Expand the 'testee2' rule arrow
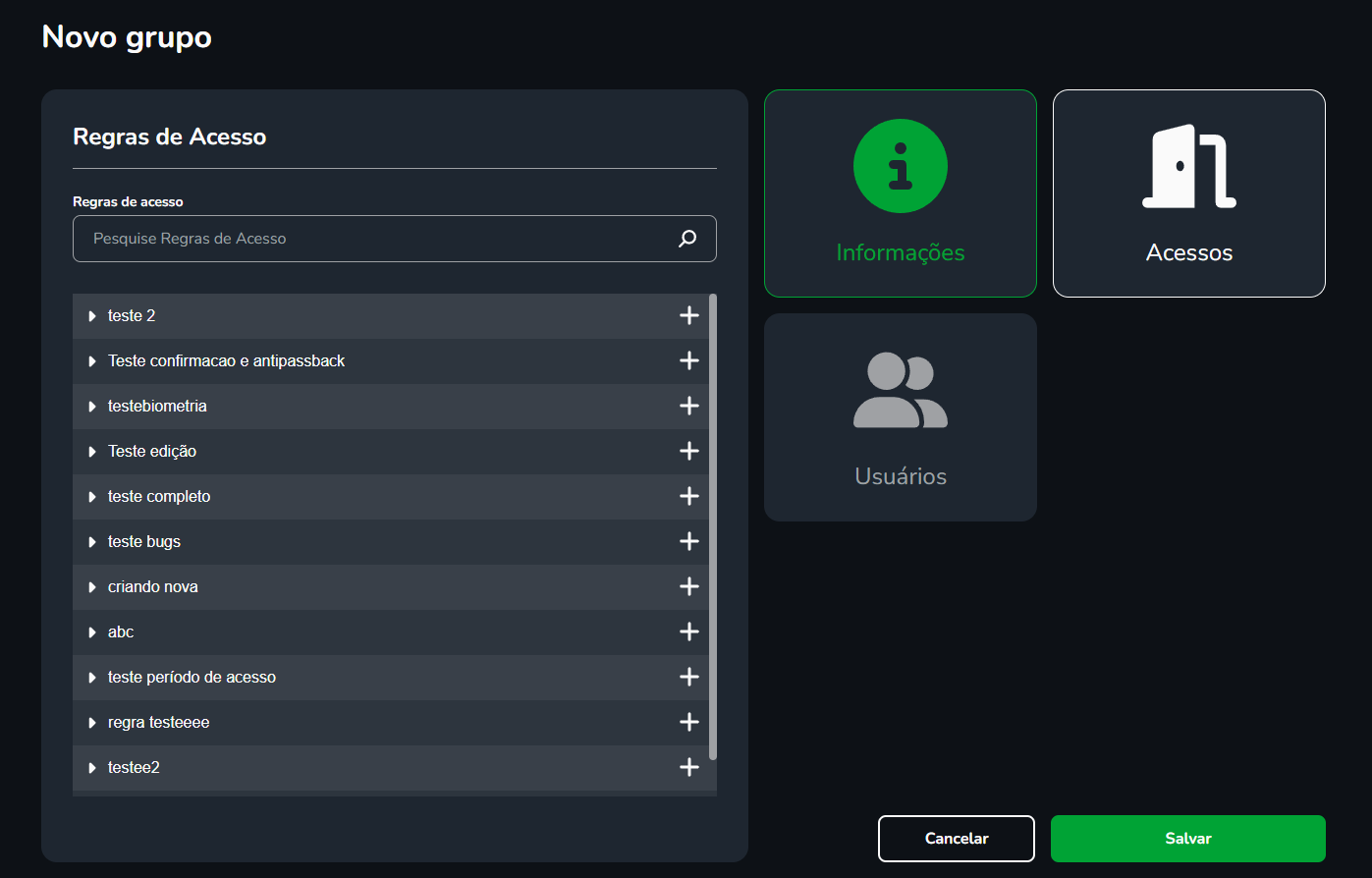The width and height of the screenshot is (1372, 878). 92,768
